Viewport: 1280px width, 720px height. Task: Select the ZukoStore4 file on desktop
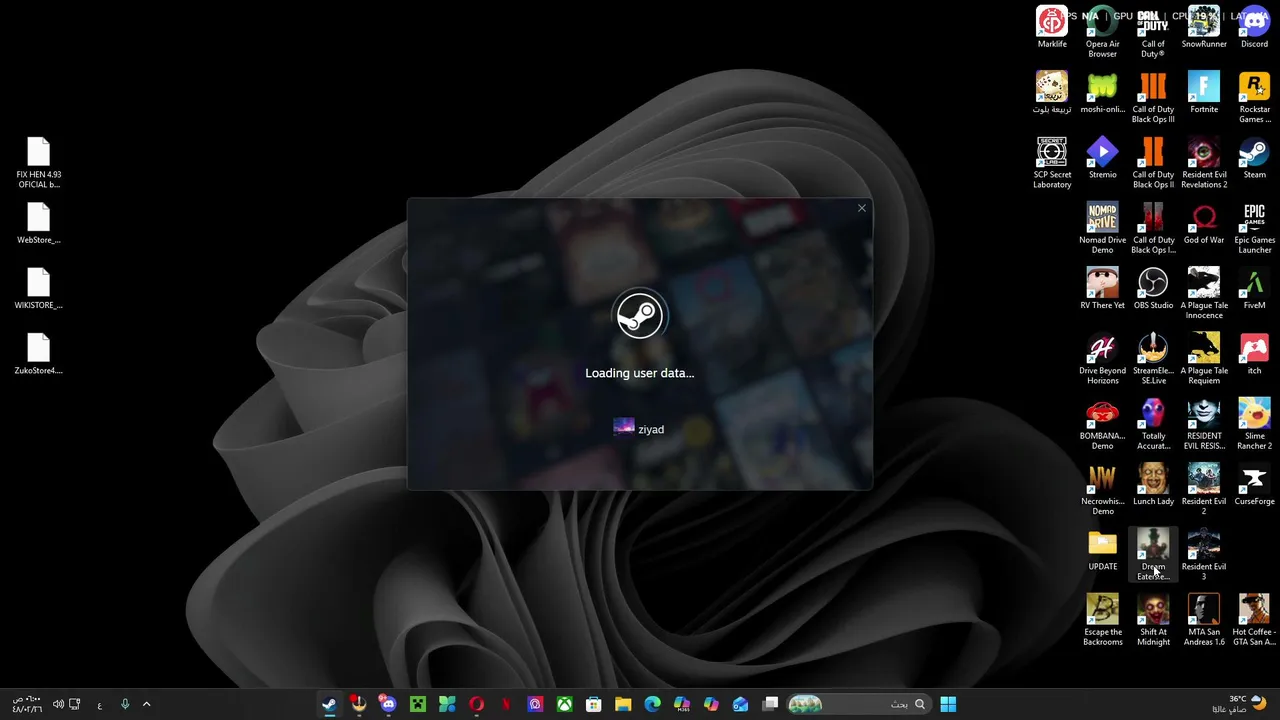click(x=39, y=354)
